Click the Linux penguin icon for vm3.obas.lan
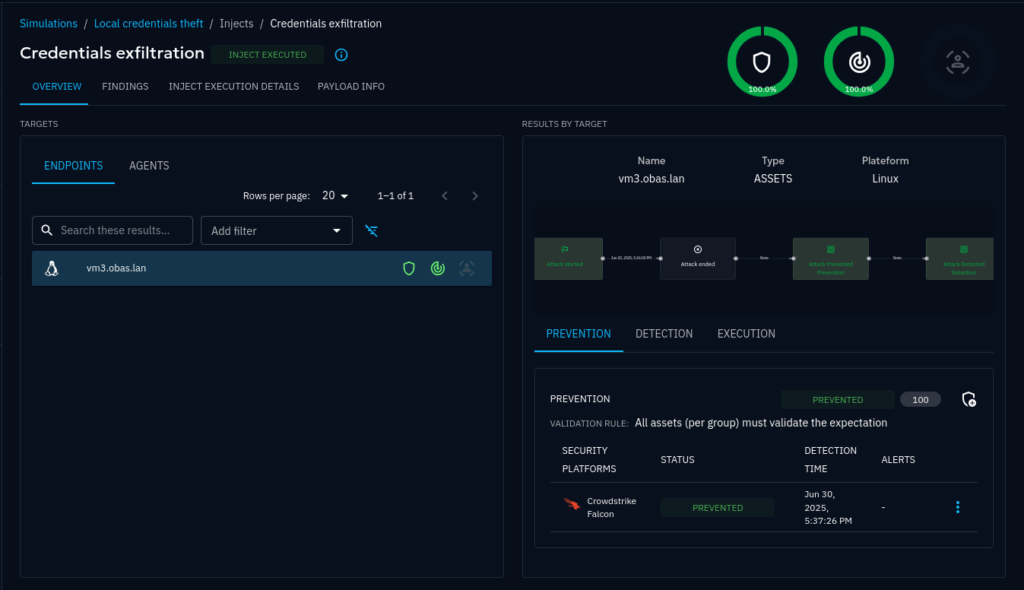 tap(52, 268)
